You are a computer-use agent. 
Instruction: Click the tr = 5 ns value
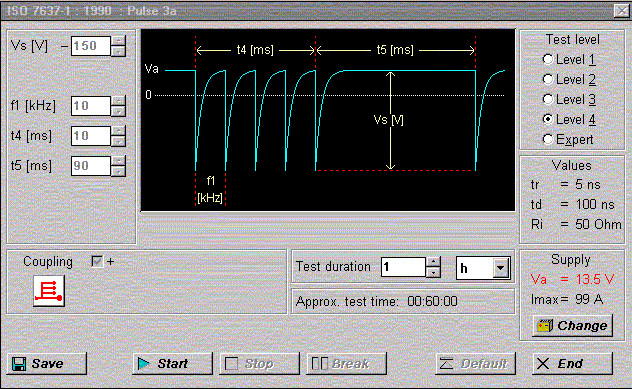click(x=565, y=185)
